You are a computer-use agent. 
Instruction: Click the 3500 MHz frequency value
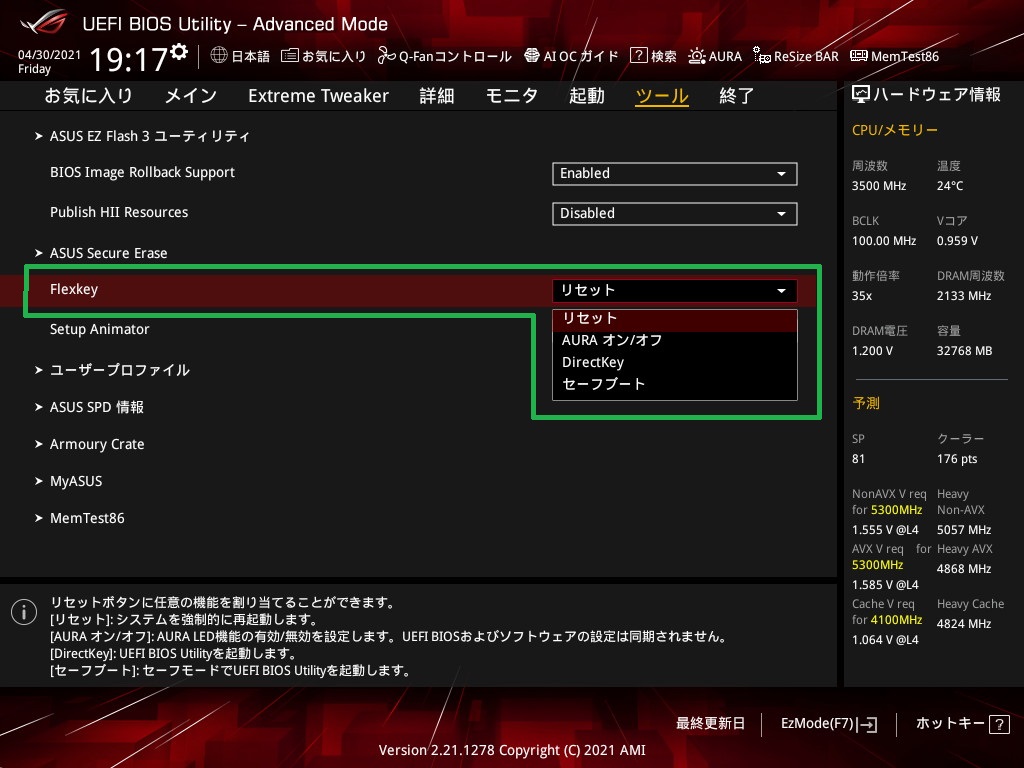(x=879, y=186)
